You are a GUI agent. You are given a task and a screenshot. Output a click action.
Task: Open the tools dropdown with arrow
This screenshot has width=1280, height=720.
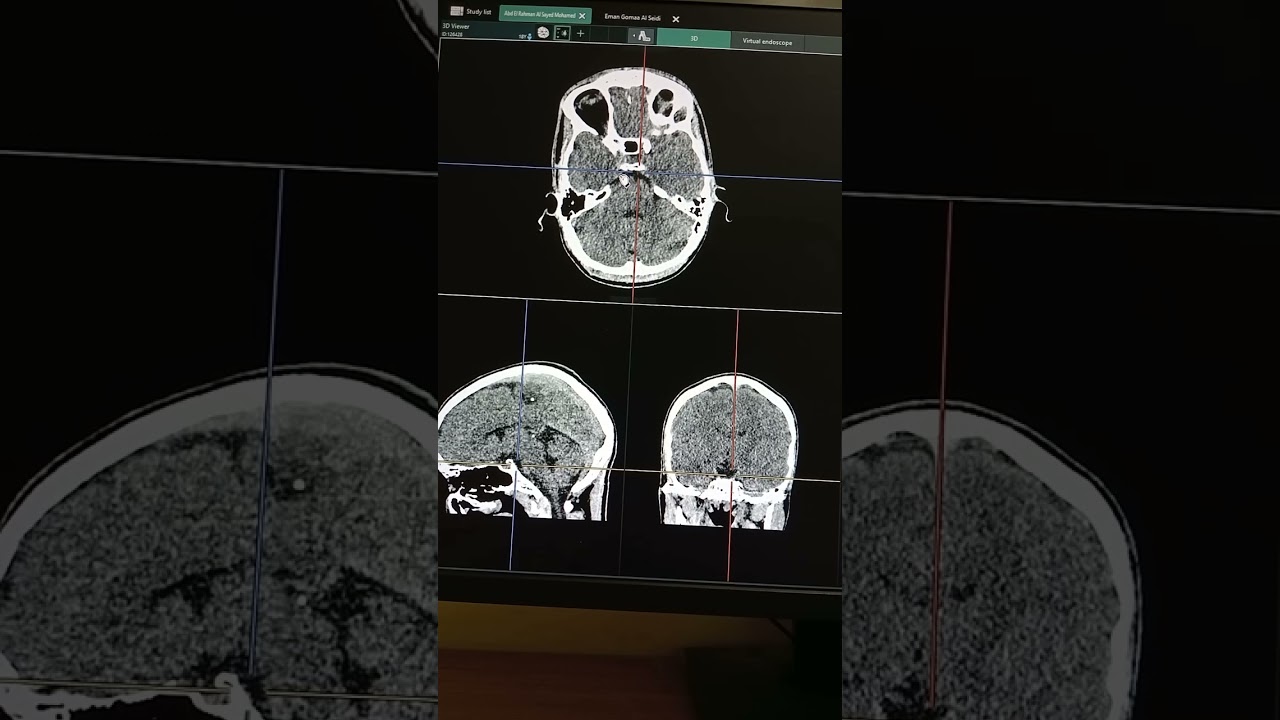pyautogui.click(x=642, y=36)
